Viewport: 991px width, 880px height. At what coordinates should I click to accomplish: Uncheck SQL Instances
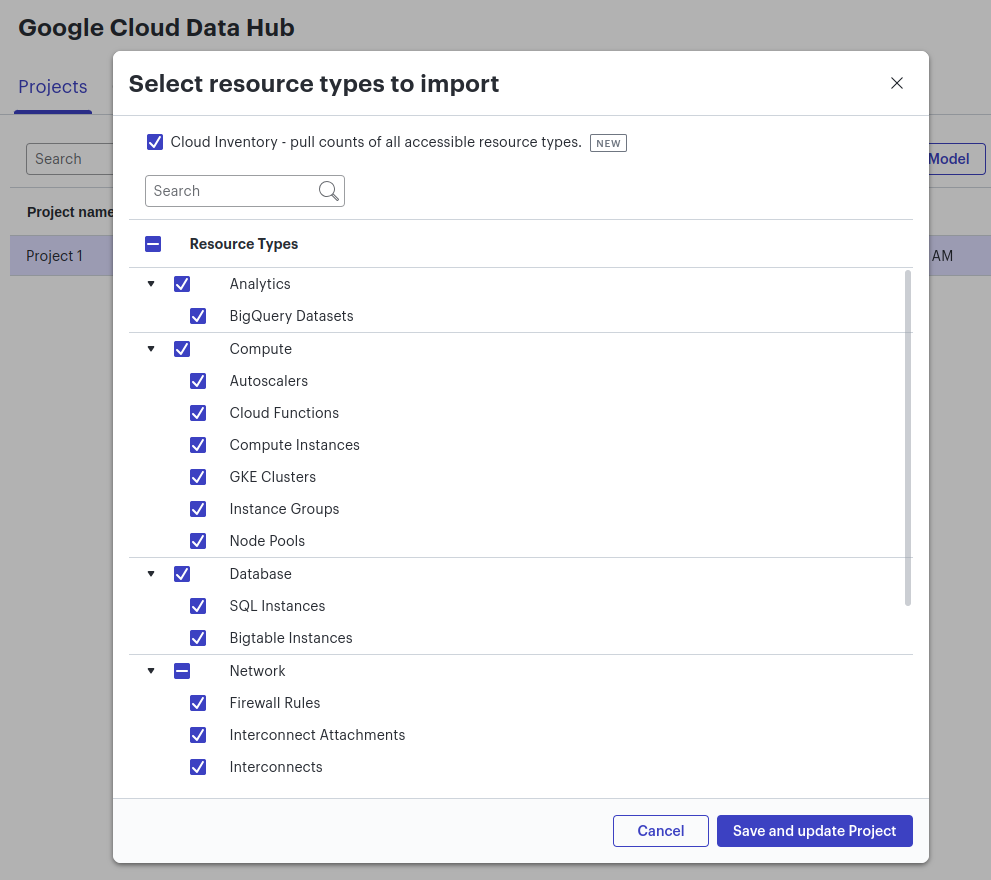(198, 606)
